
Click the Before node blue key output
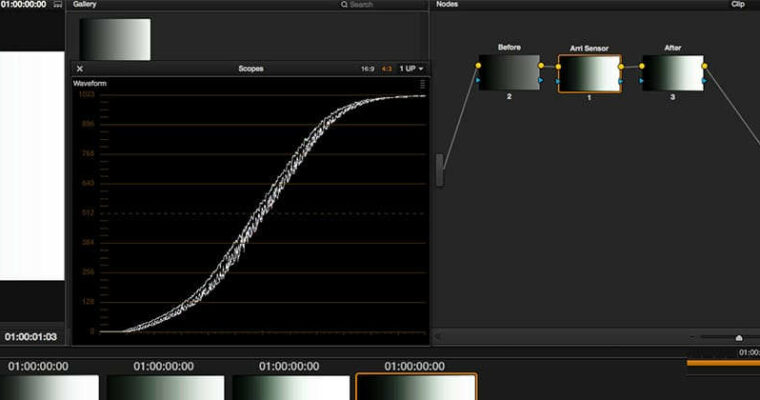pos(540,80)
